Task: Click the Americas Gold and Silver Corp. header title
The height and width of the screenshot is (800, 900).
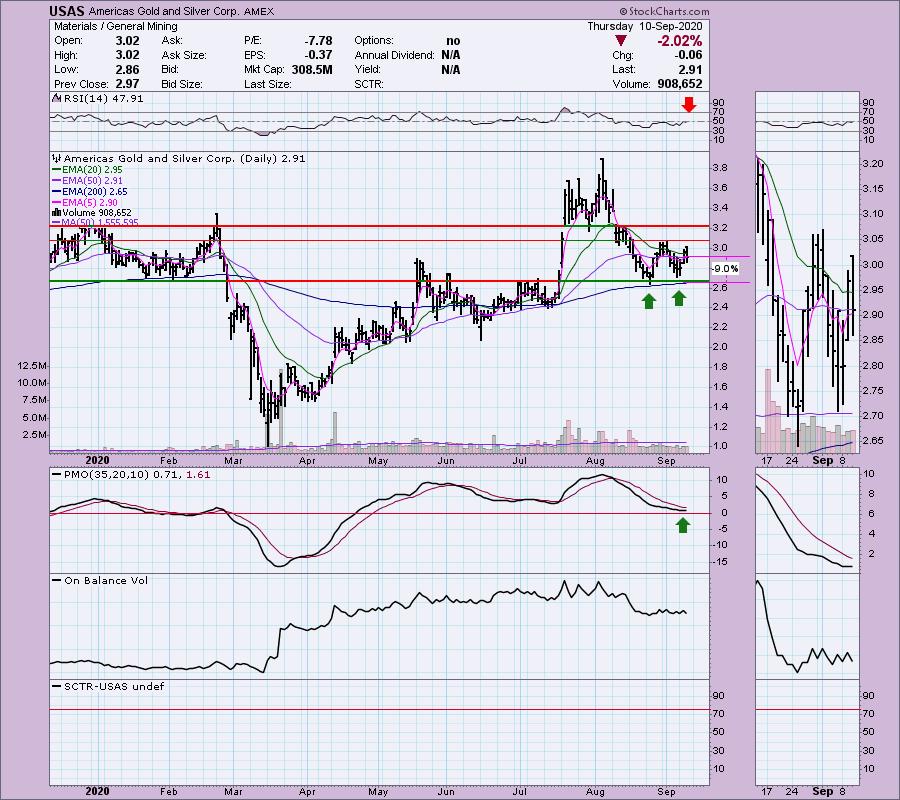Action: pyautogui.click(x=164, y=11)
